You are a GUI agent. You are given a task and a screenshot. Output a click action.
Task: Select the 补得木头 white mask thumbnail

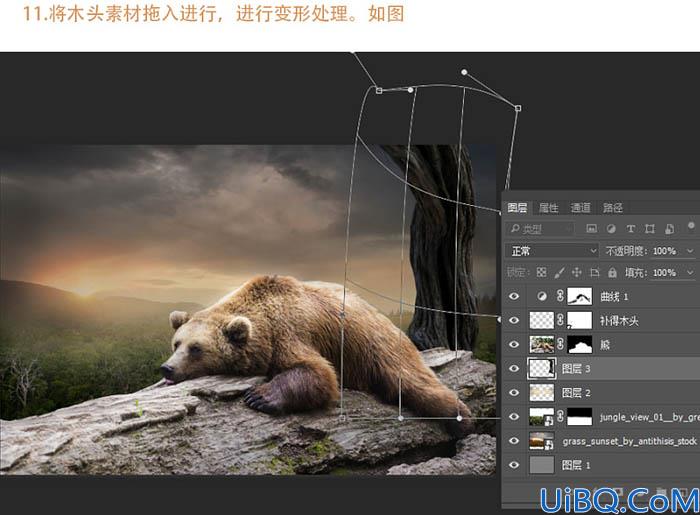pos(579,320)
